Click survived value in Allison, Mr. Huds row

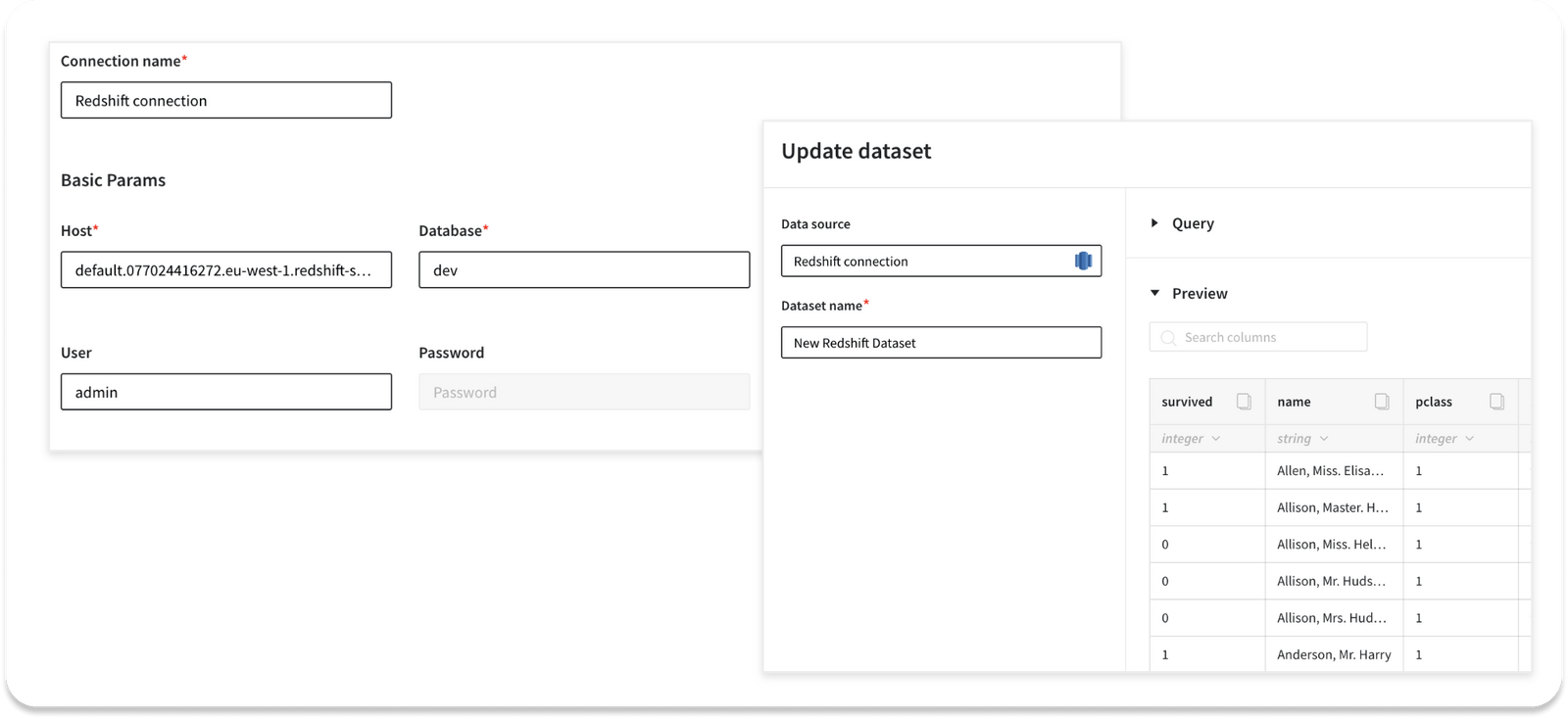click(x=1207, y=581)
